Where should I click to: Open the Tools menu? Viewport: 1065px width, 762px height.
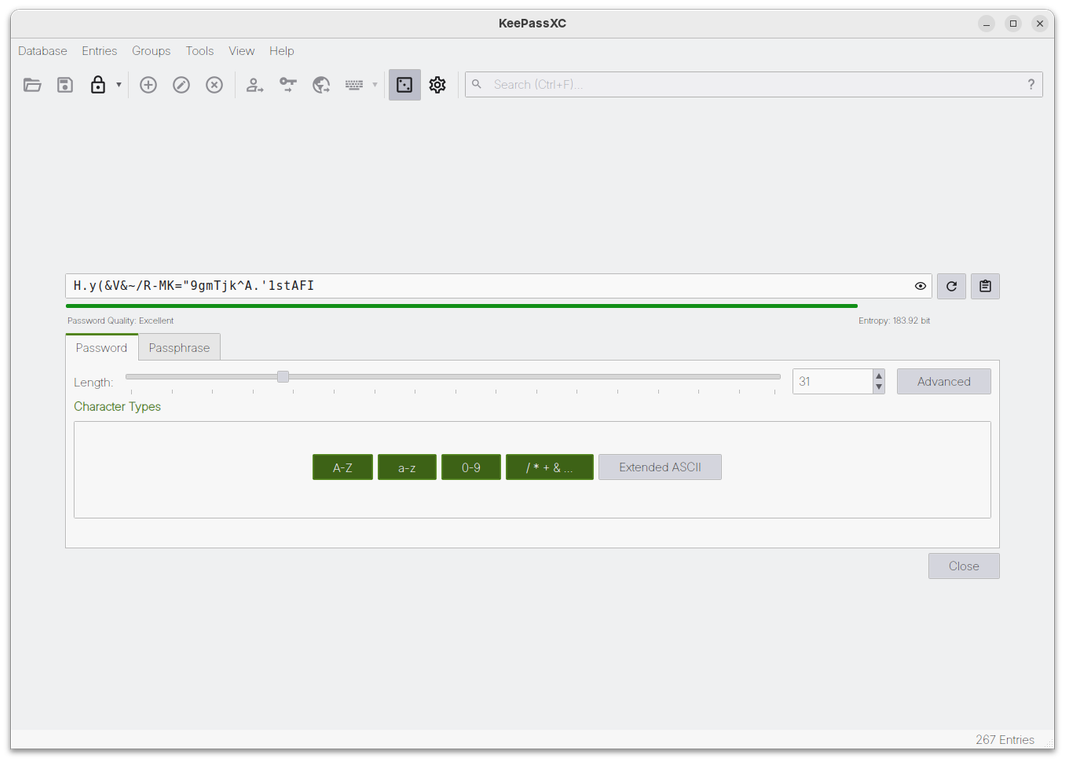pos(200,51)
